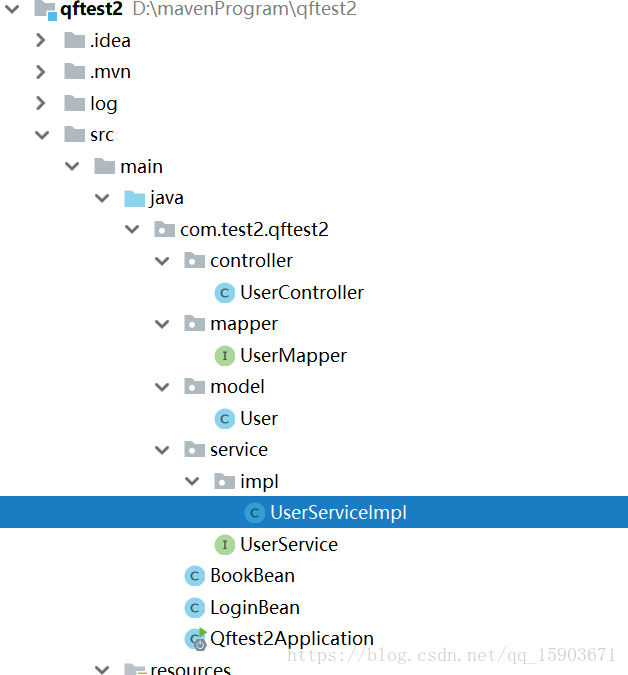Screen dimensions: 628x675
Task: Select the impl package name
Action: tap(260, 482)
